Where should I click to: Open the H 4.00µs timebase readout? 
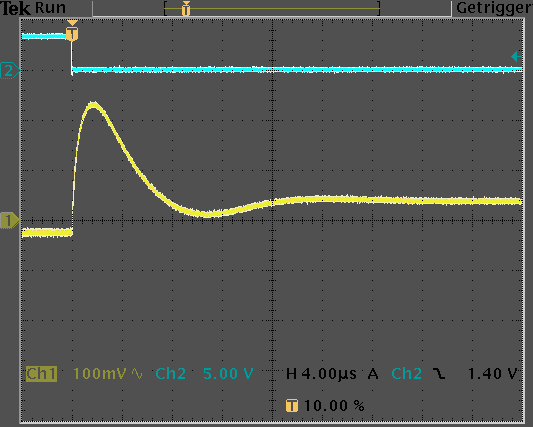point(321,374)
